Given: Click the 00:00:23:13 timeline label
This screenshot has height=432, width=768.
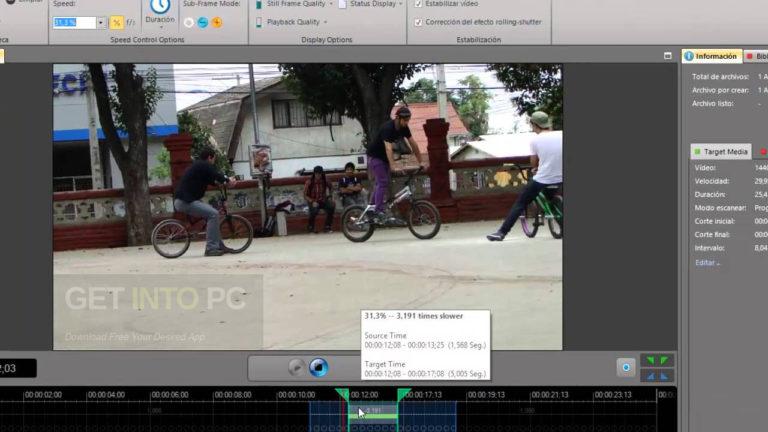Looking at the screenshot, I should click(x=613, y=395).
